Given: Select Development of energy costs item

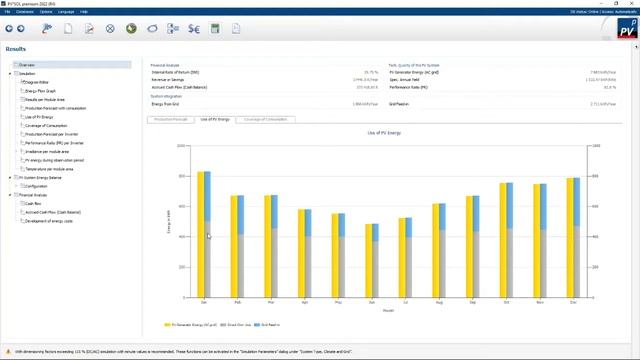Looking at the screenshot, I should [x=49, y=221].
